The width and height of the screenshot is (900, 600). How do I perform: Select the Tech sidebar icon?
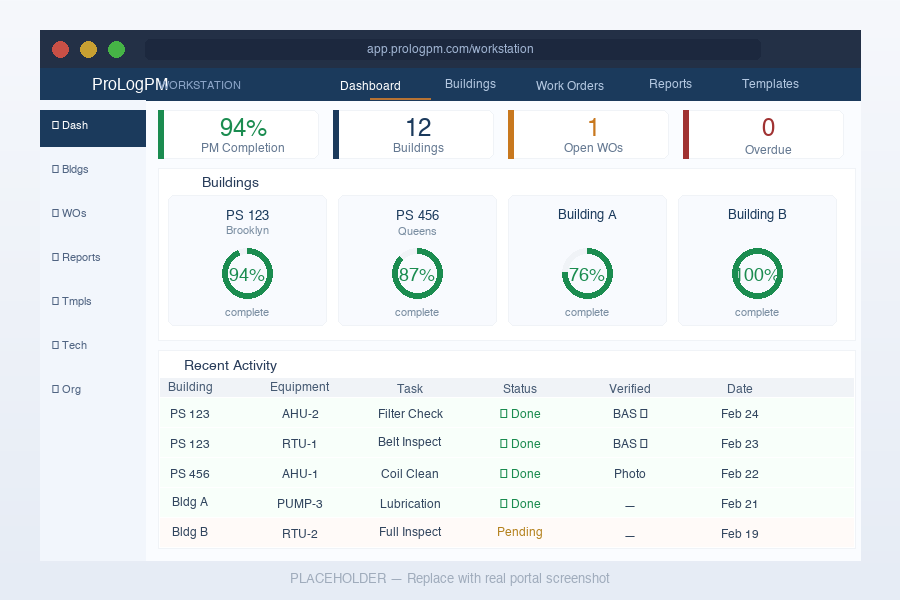(55, 345)
